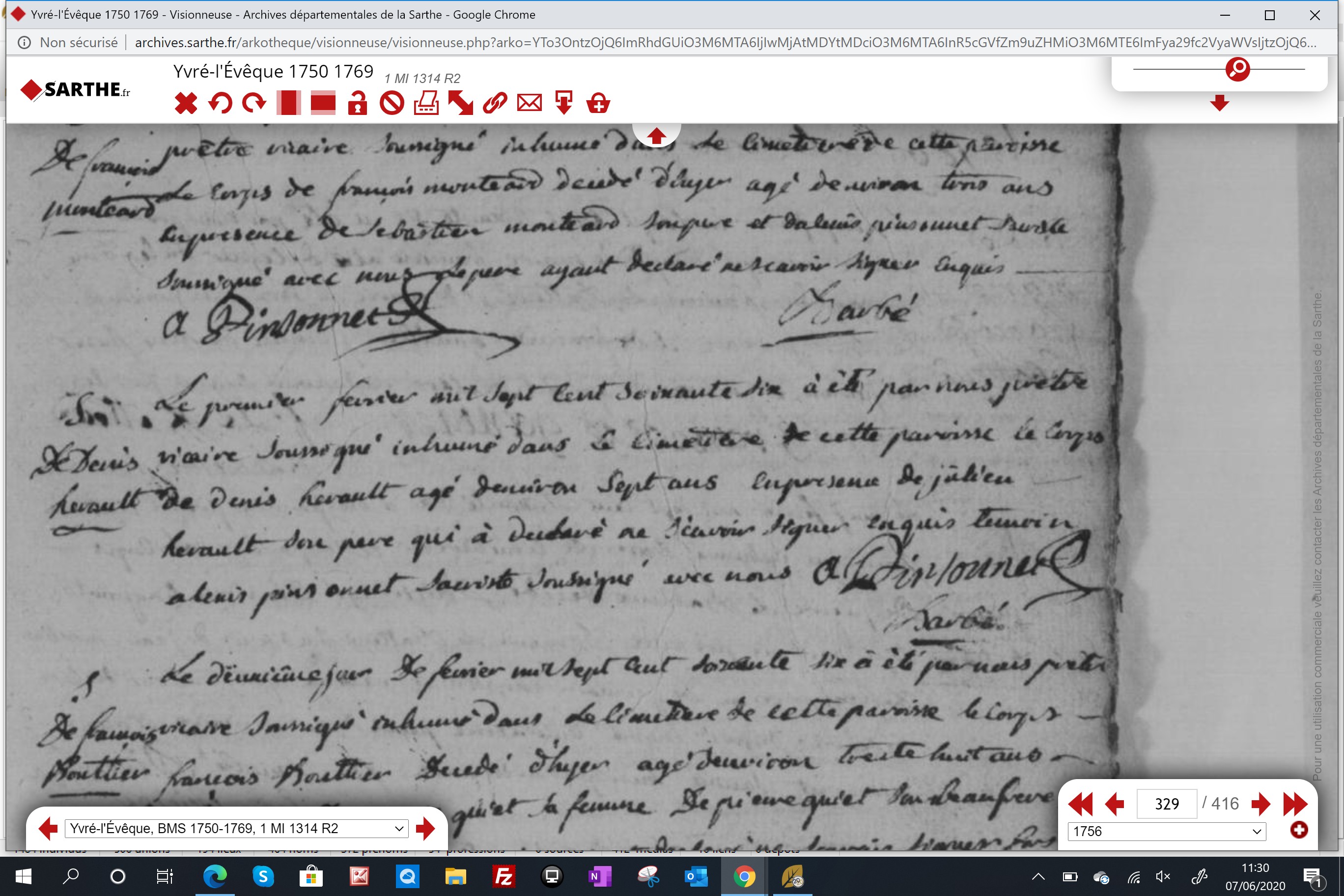
Task: Collapse the top toolbar with the up arrow
Action: tap(656, 136)
